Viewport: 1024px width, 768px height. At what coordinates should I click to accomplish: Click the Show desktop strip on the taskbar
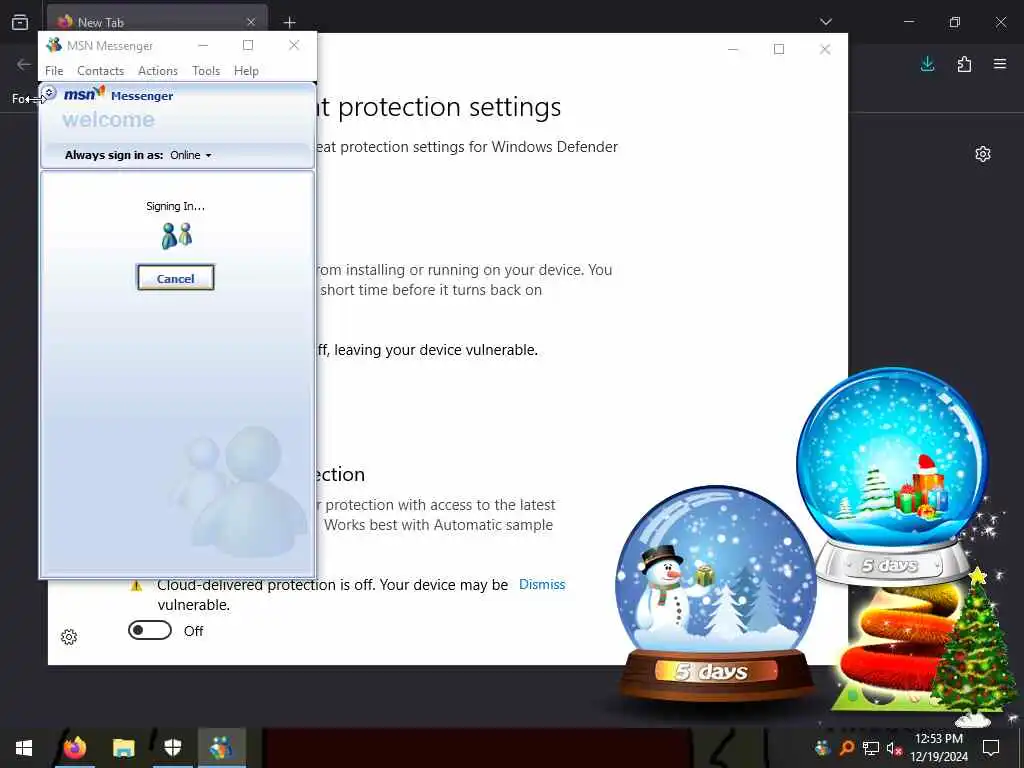[x=1021, y=748]
